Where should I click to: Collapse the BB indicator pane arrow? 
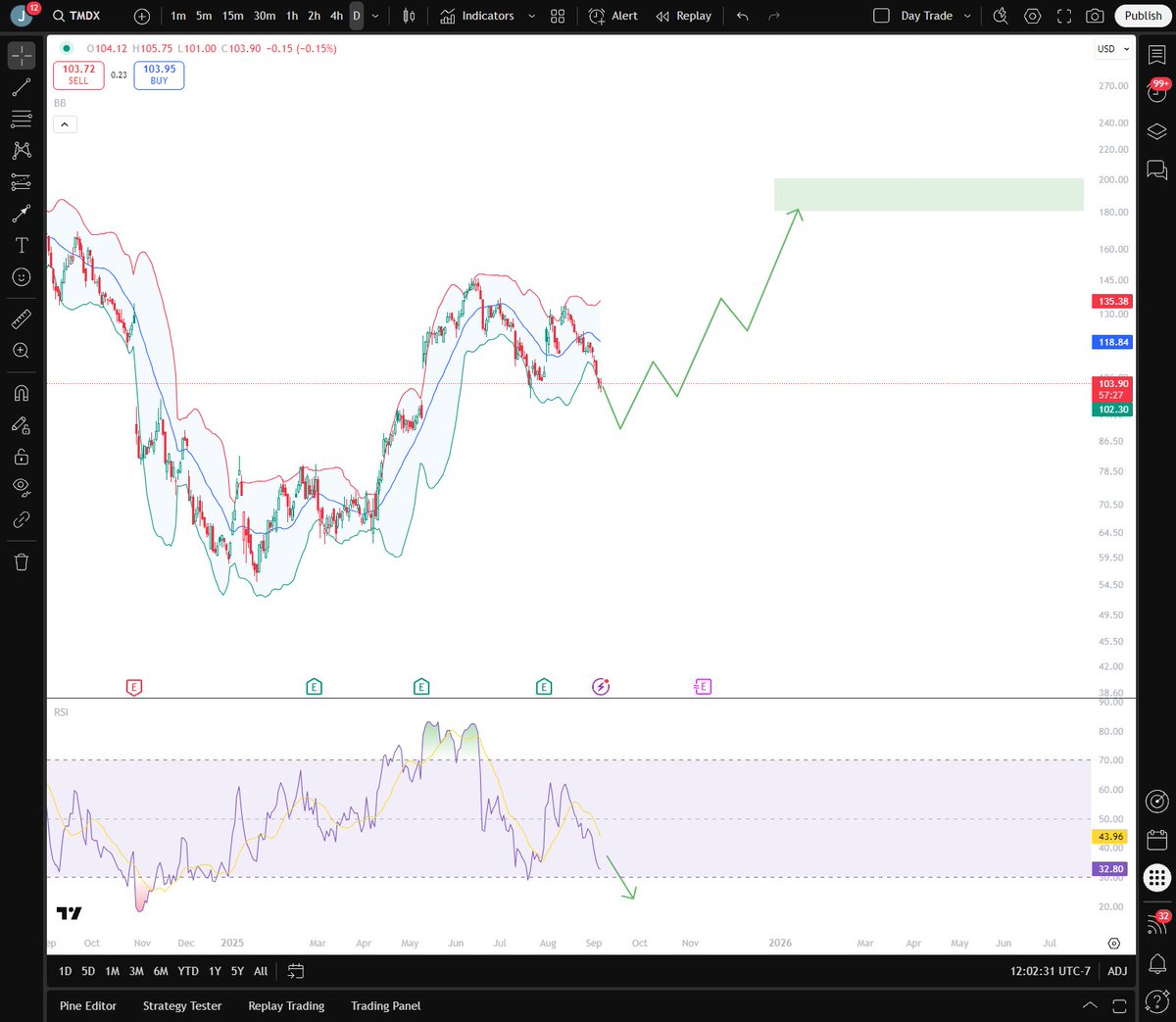65,123
